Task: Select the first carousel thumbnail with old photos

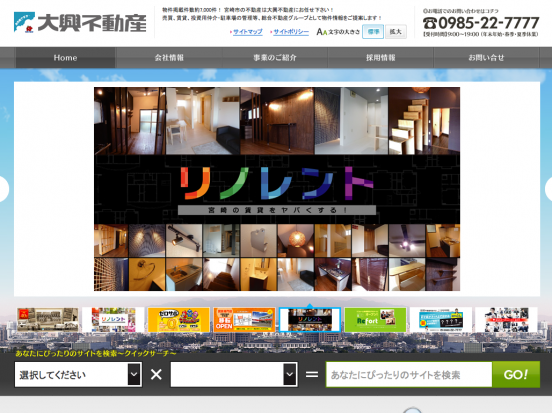Action: [48, 320]
